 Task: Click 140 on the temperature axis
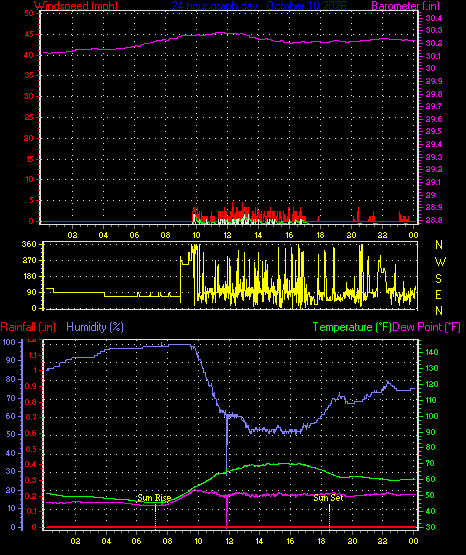[432, 352]
